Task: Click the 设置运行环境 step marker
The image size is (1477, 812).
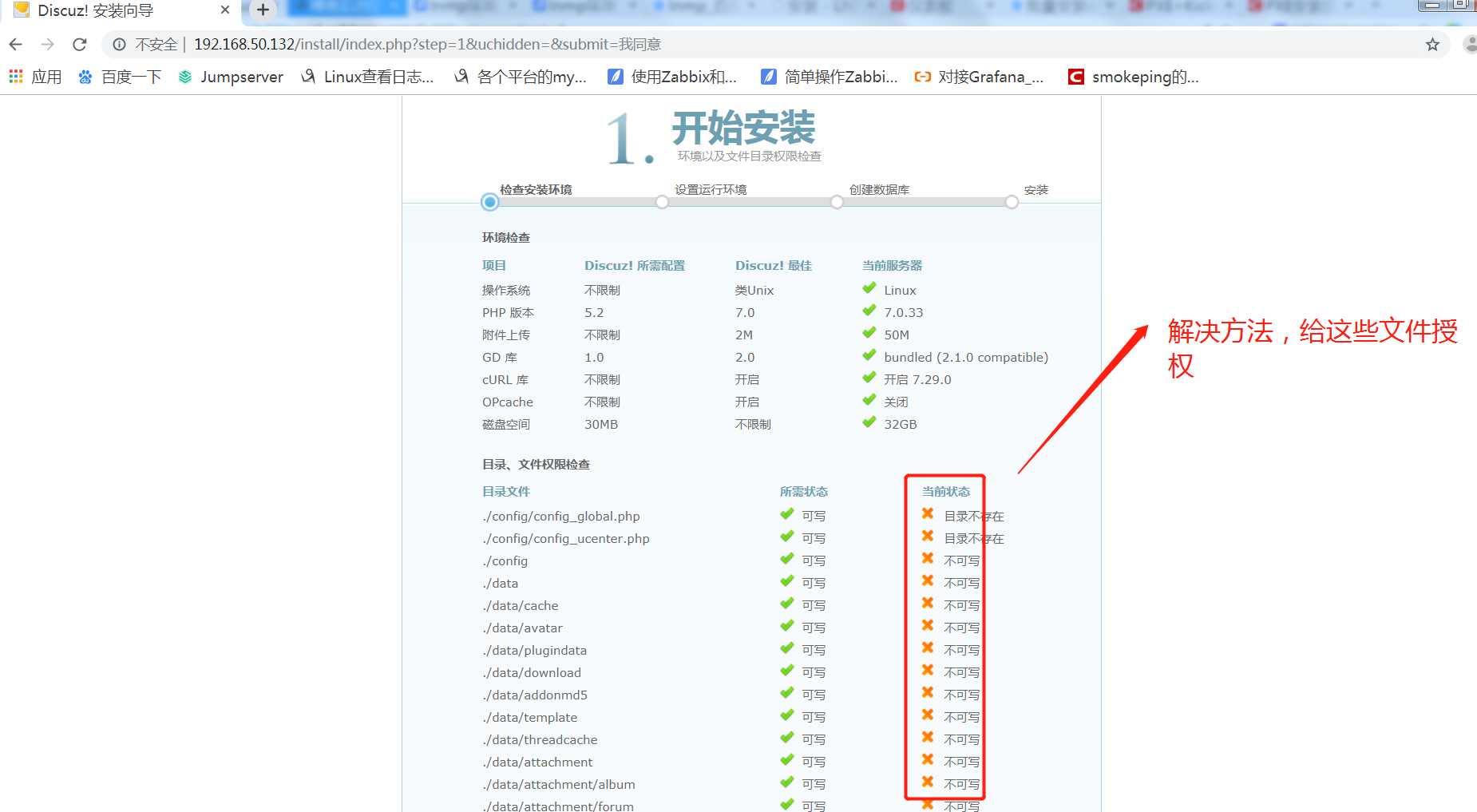Action: click(662, 202)
